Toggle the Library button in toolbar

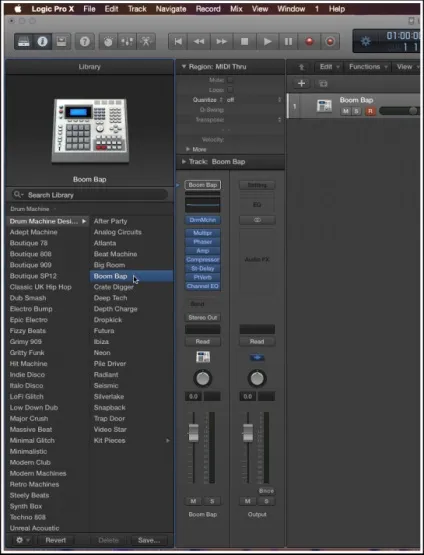pos(24,42)
